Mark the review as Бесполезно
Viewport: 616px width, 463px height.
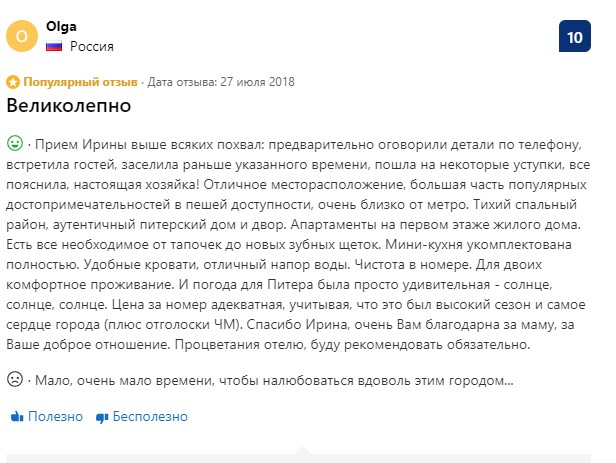coord(150,416)
